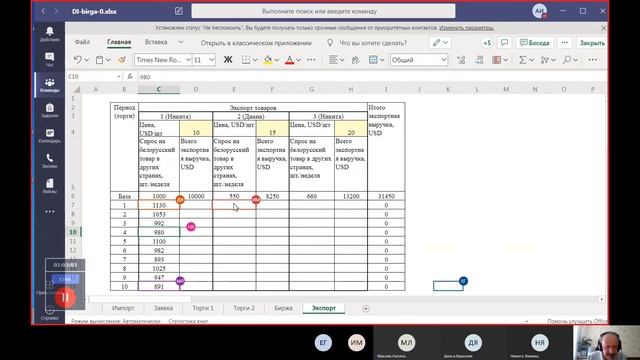Click the cell borders icon
640x360 pixels.
246,60
